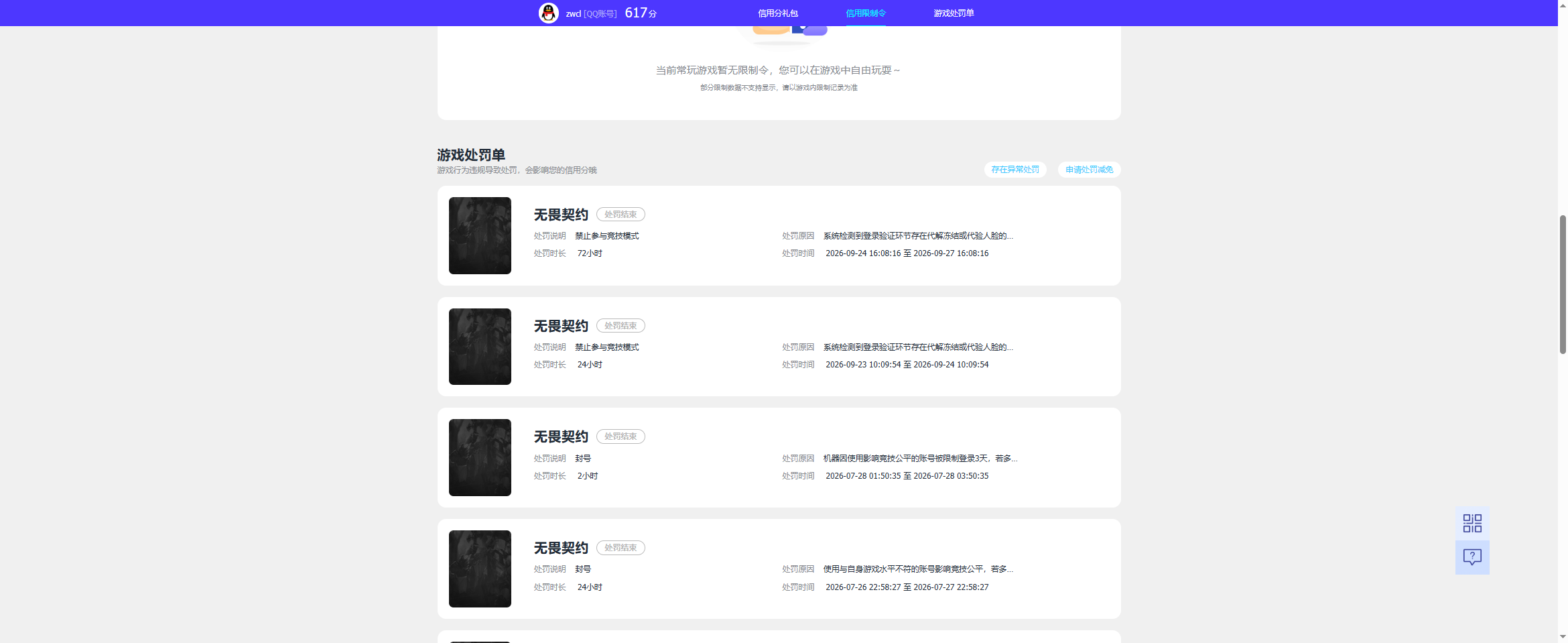Click 处罚结束 badge on the 2026-07-26 penalty card
This screenshot has width=1568, height=643.
[x=620, y=548]
